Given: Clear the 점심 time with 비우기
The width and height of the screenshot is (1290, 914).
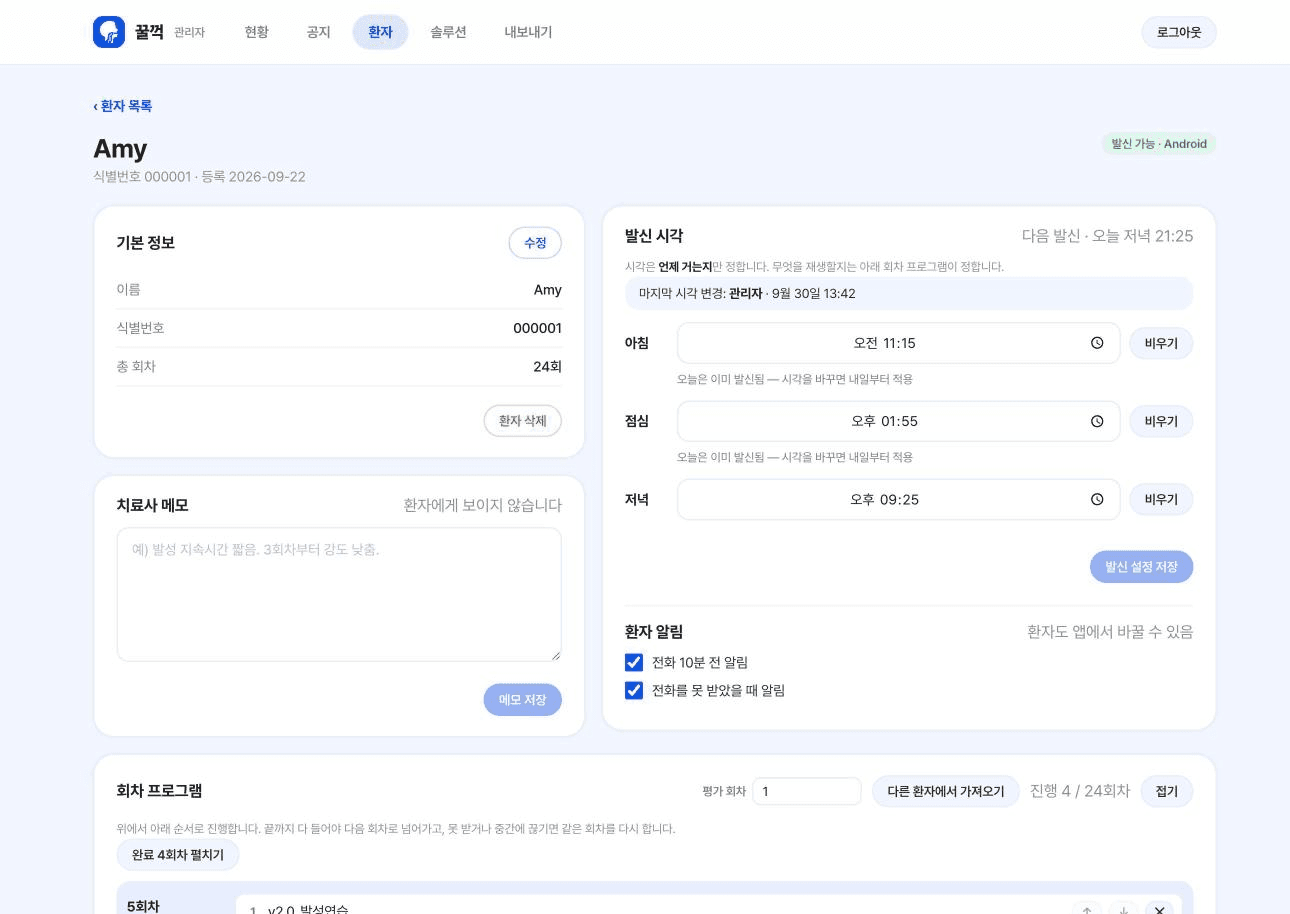Looking at the screenshot, I should [x=1161, y=421].
